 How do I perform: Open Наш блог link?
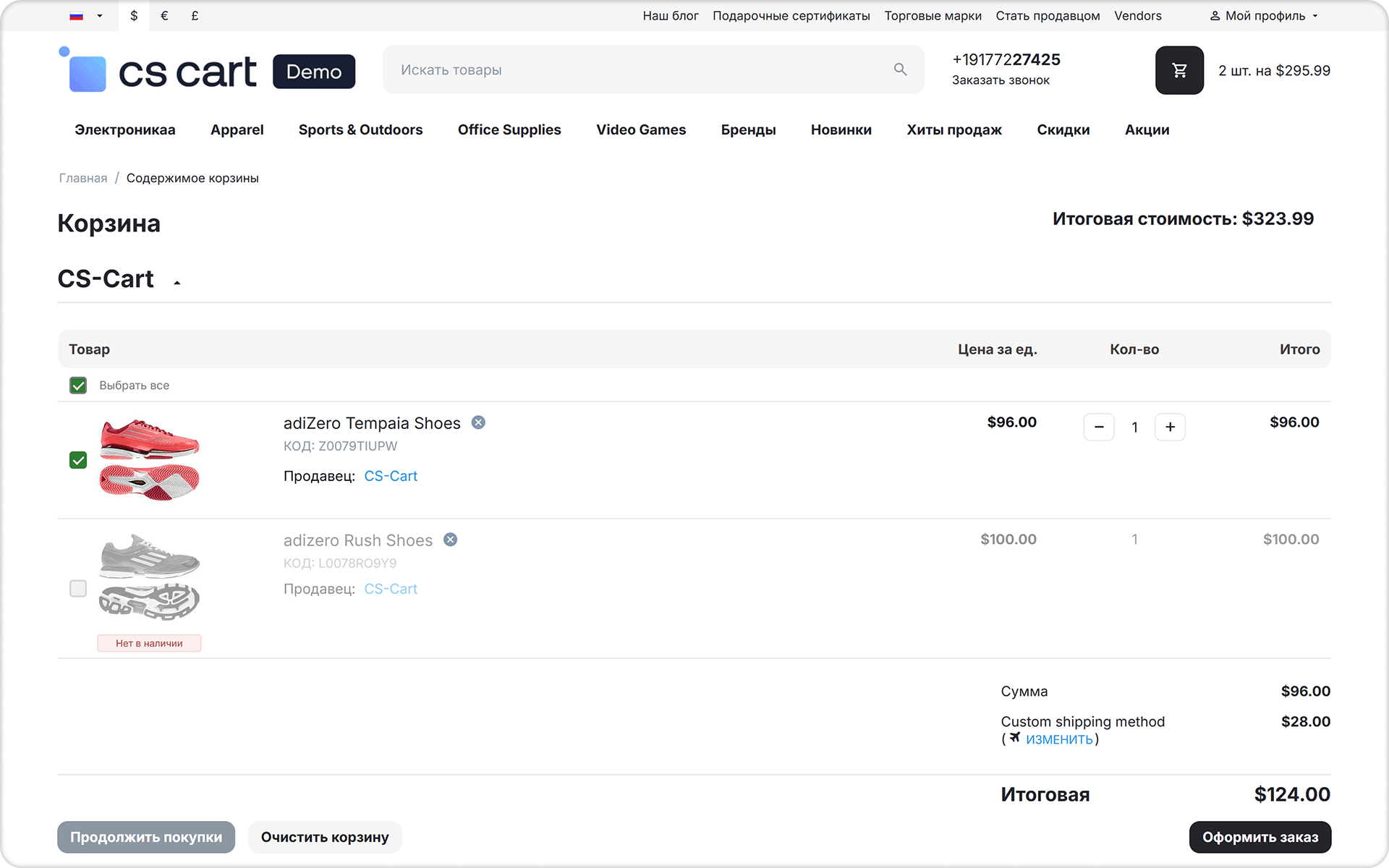point(671,16)
